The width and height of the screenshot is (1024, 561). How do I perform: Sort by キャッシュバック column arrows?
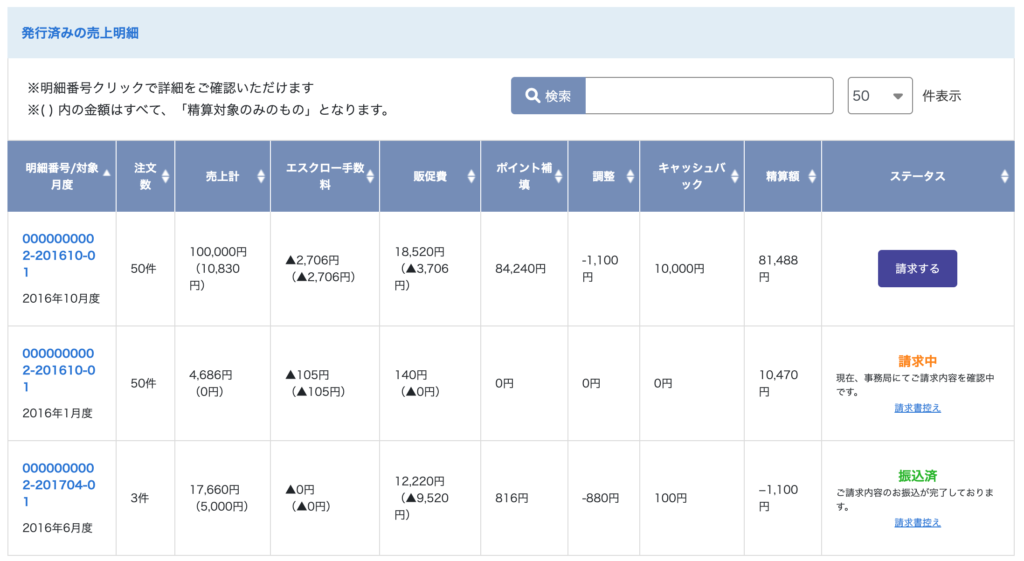735,176
